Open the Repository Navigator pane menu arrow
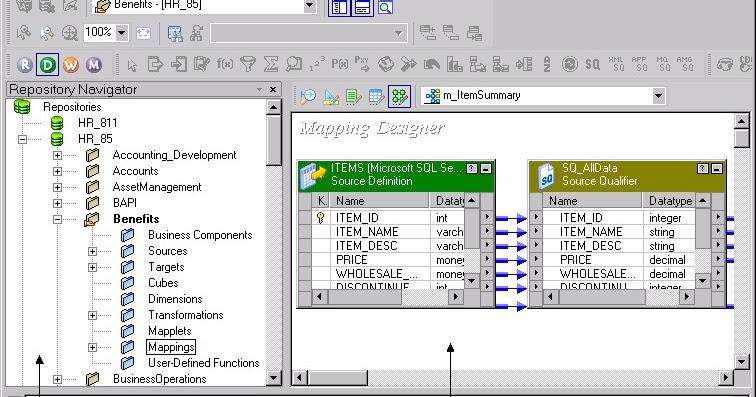This screenshot has height=397, width=756. (x=259, y=89)
